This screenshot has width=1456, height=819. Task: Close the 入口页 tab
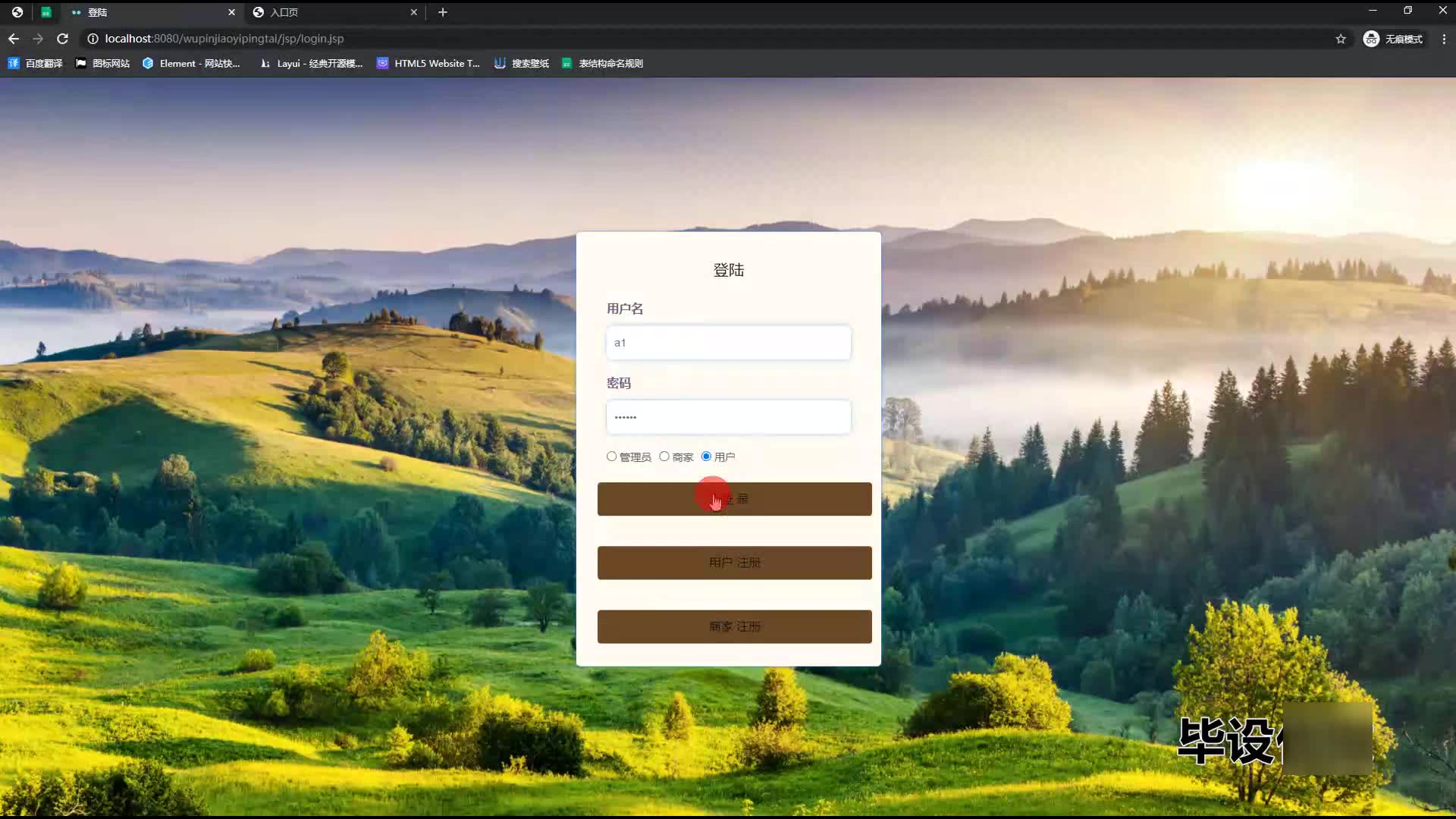tap(413, 12)
